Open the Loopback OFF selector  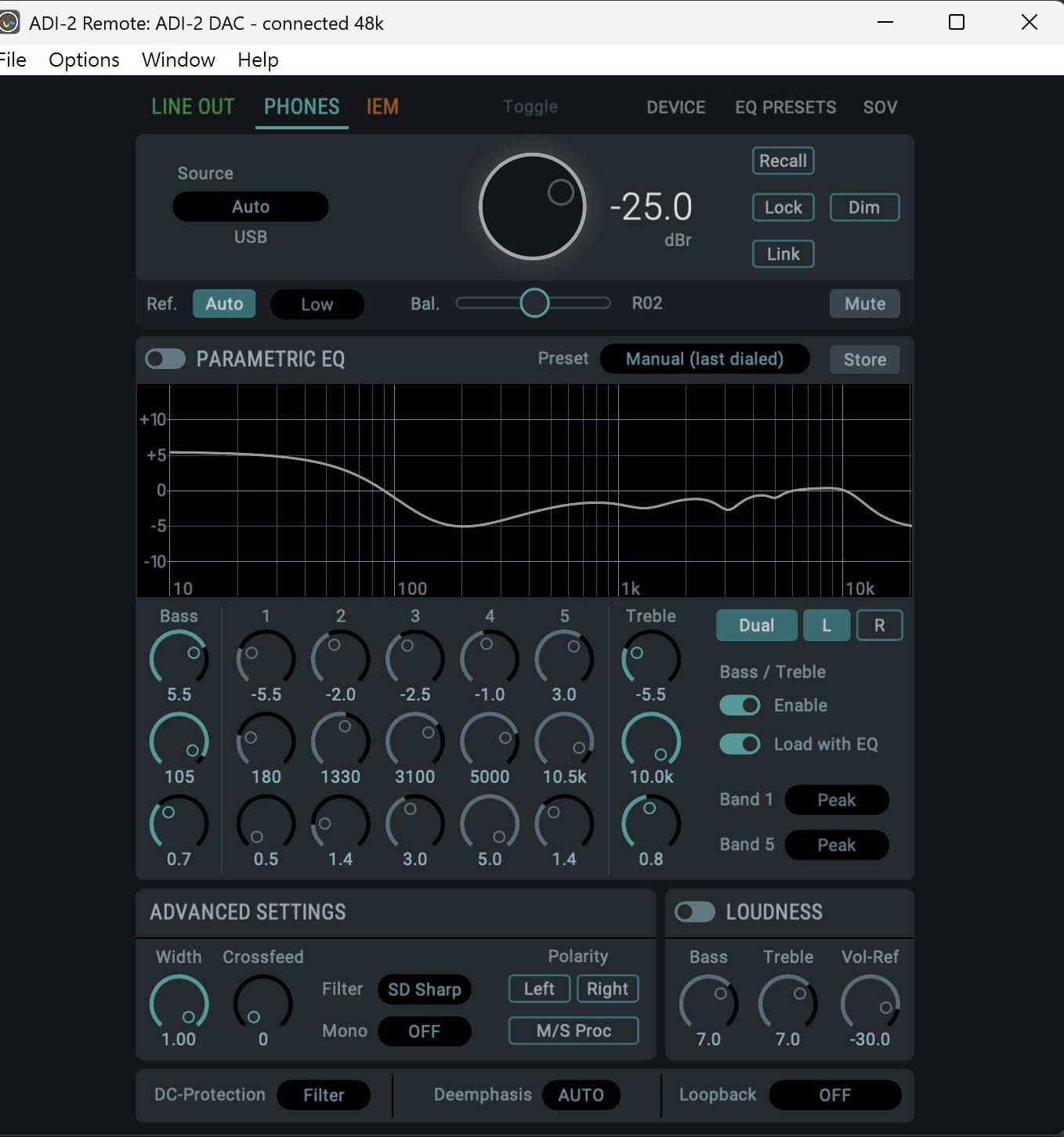835,1095
